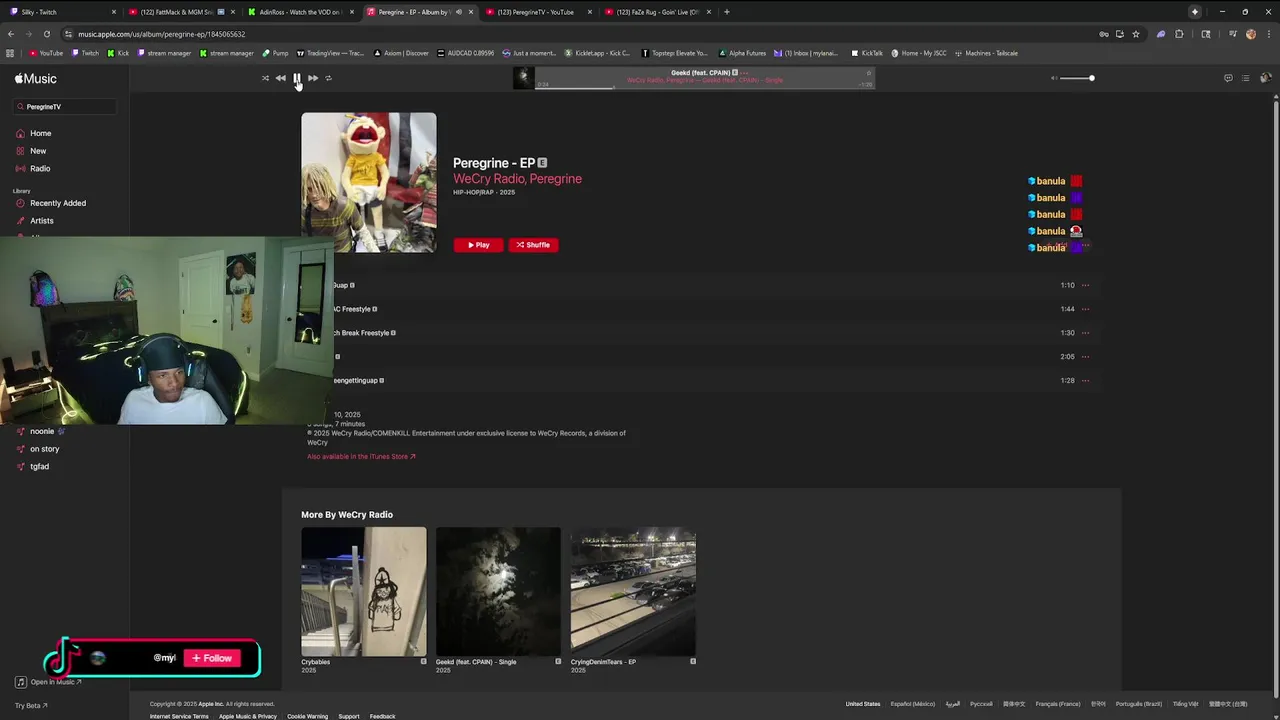Focus the PeregrineTV search field
1280x720 pixels.
(65, 106)
